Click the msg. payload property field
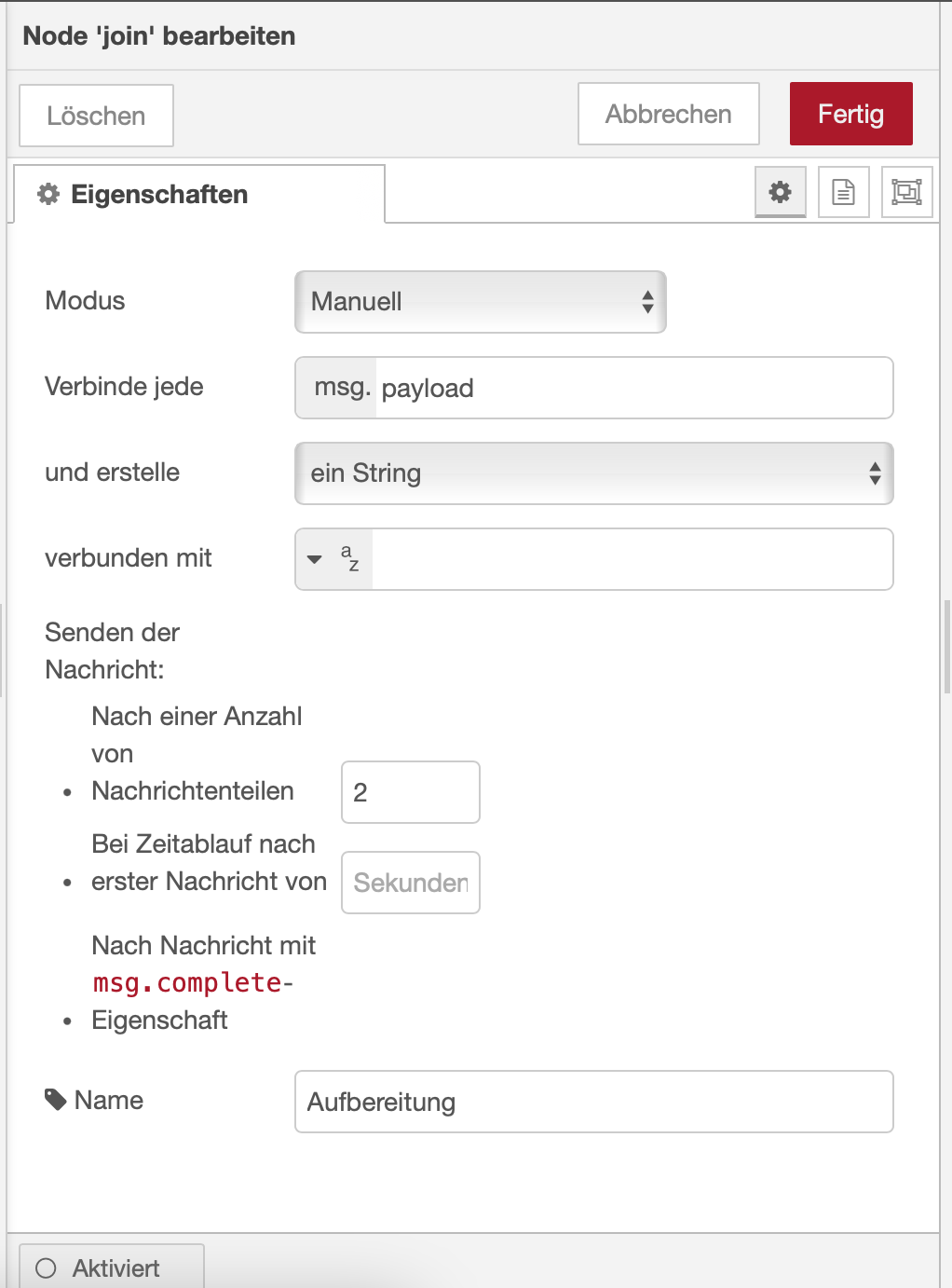Viewport: 952px width, 1288px height. click(x=633, y=388)
